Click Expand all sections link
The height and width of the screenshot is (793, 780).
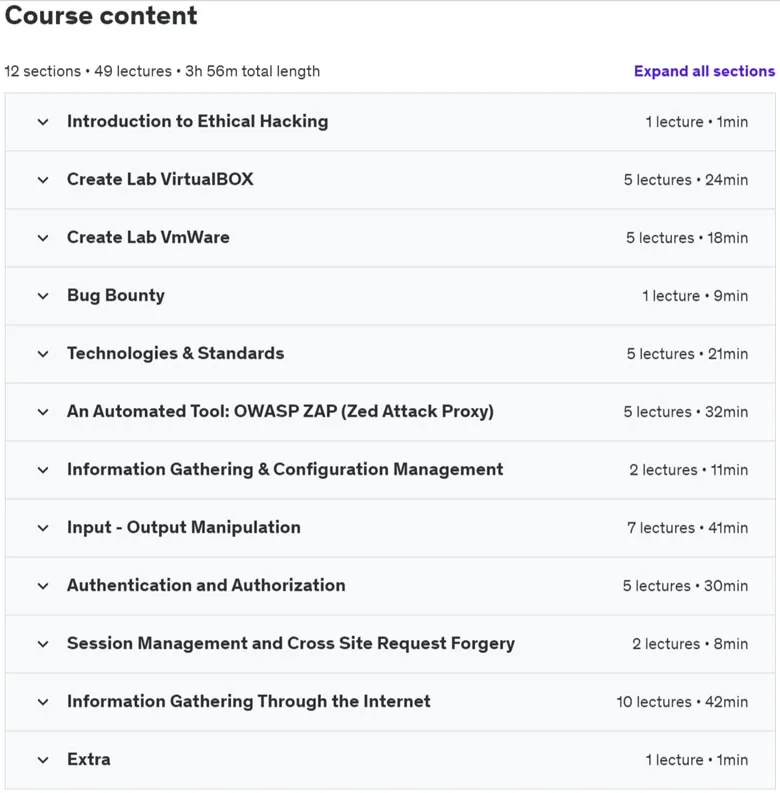[704, 71]
